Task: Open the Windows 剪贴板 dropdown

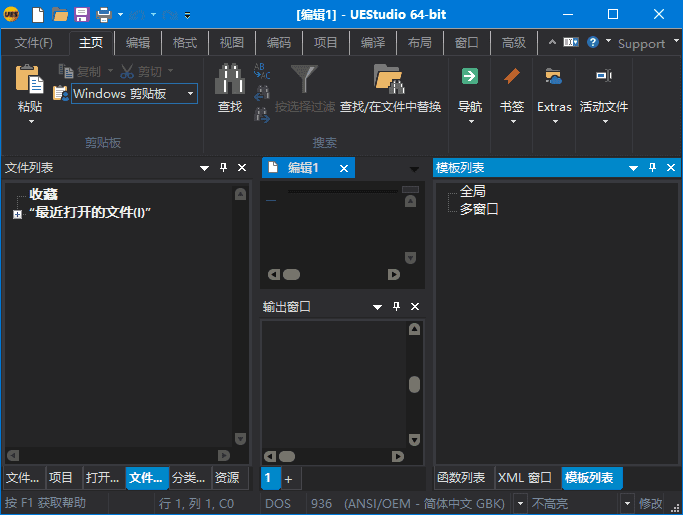Action: (x=190, y=94)
